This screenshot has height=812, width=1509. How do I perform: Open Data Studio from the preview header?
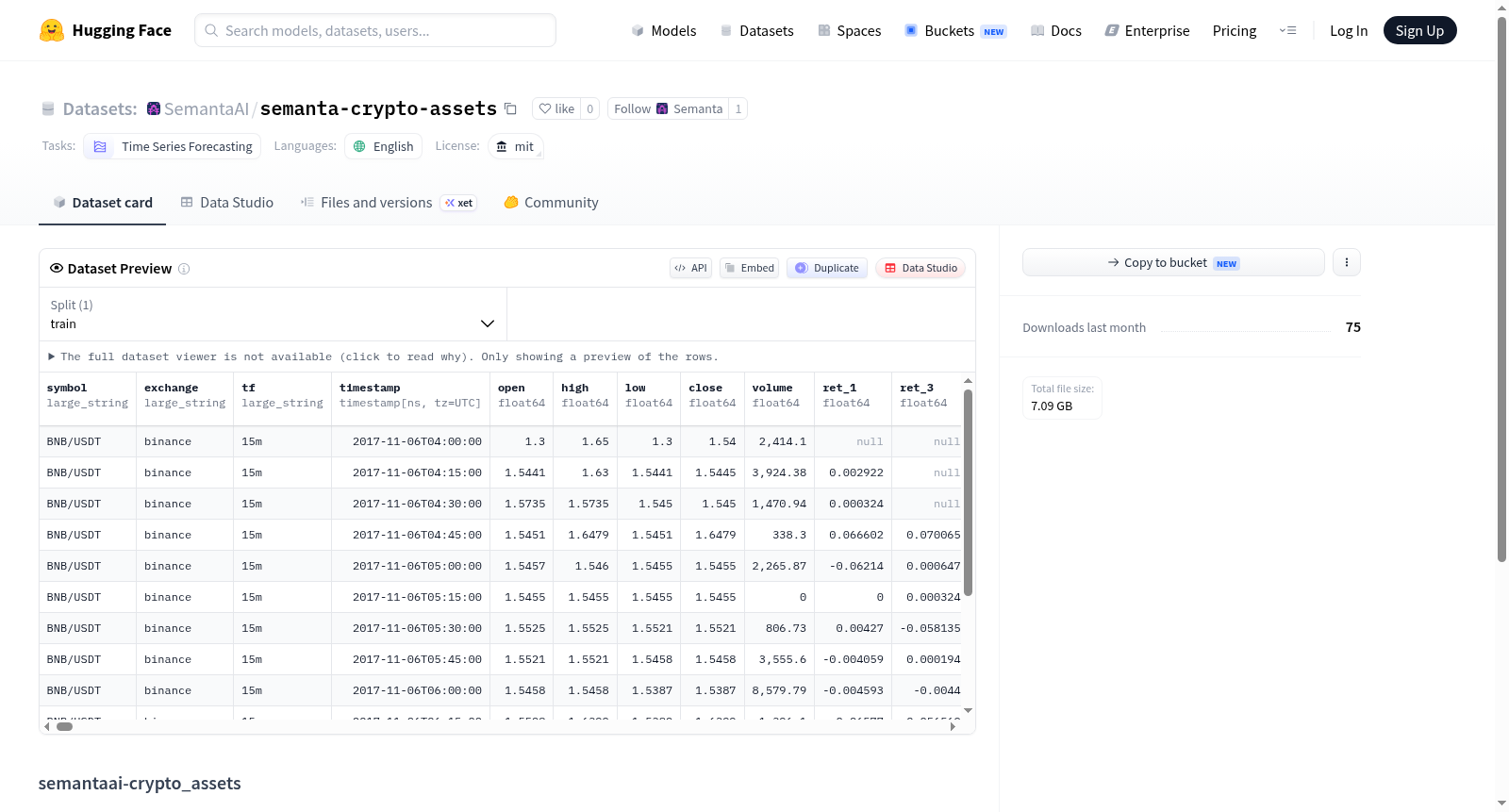click(x=920, y=268)
